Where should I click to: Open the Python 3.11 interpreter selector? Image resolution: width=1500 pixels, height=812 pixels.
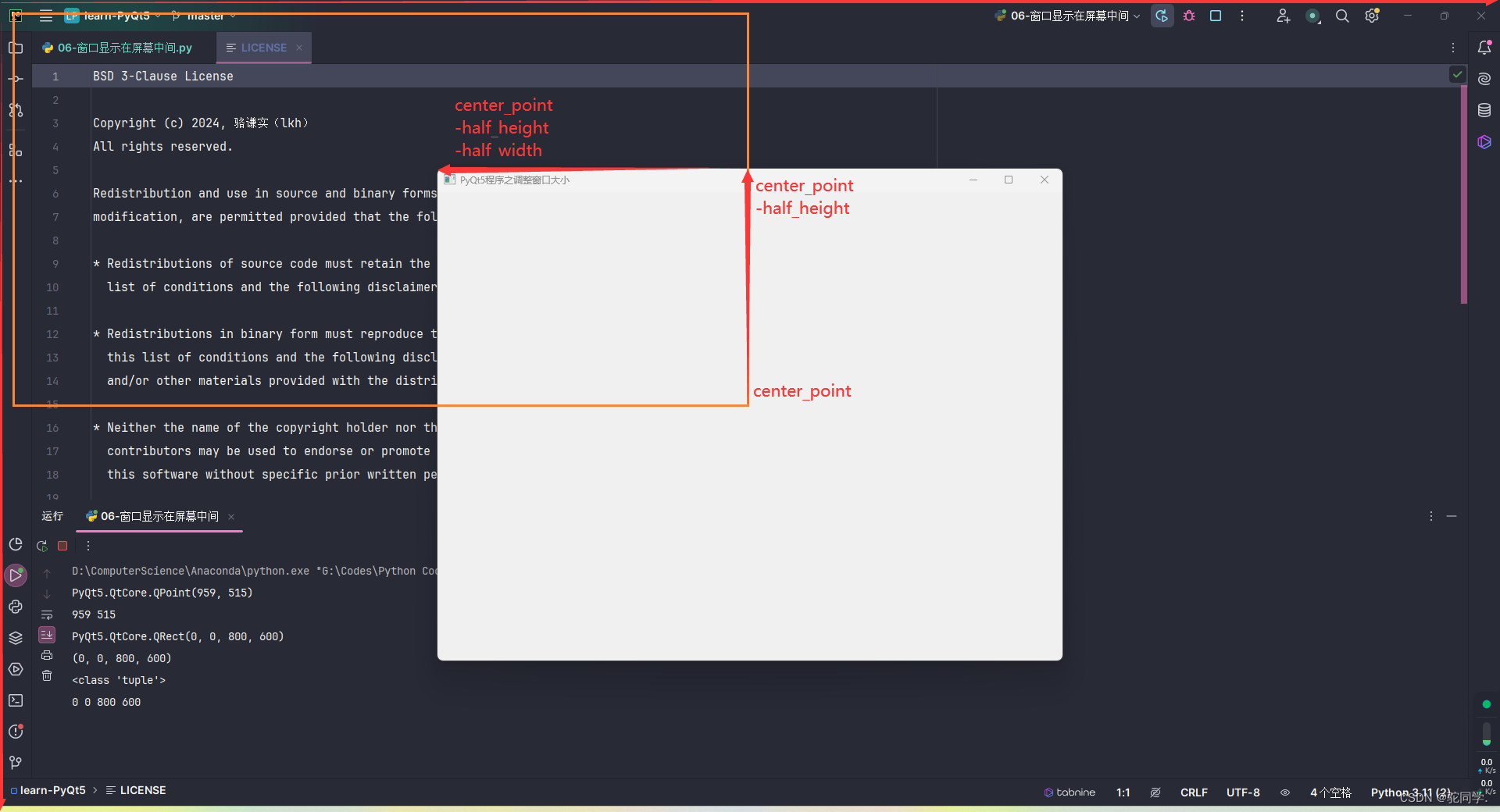click(x=1410, y=792)
